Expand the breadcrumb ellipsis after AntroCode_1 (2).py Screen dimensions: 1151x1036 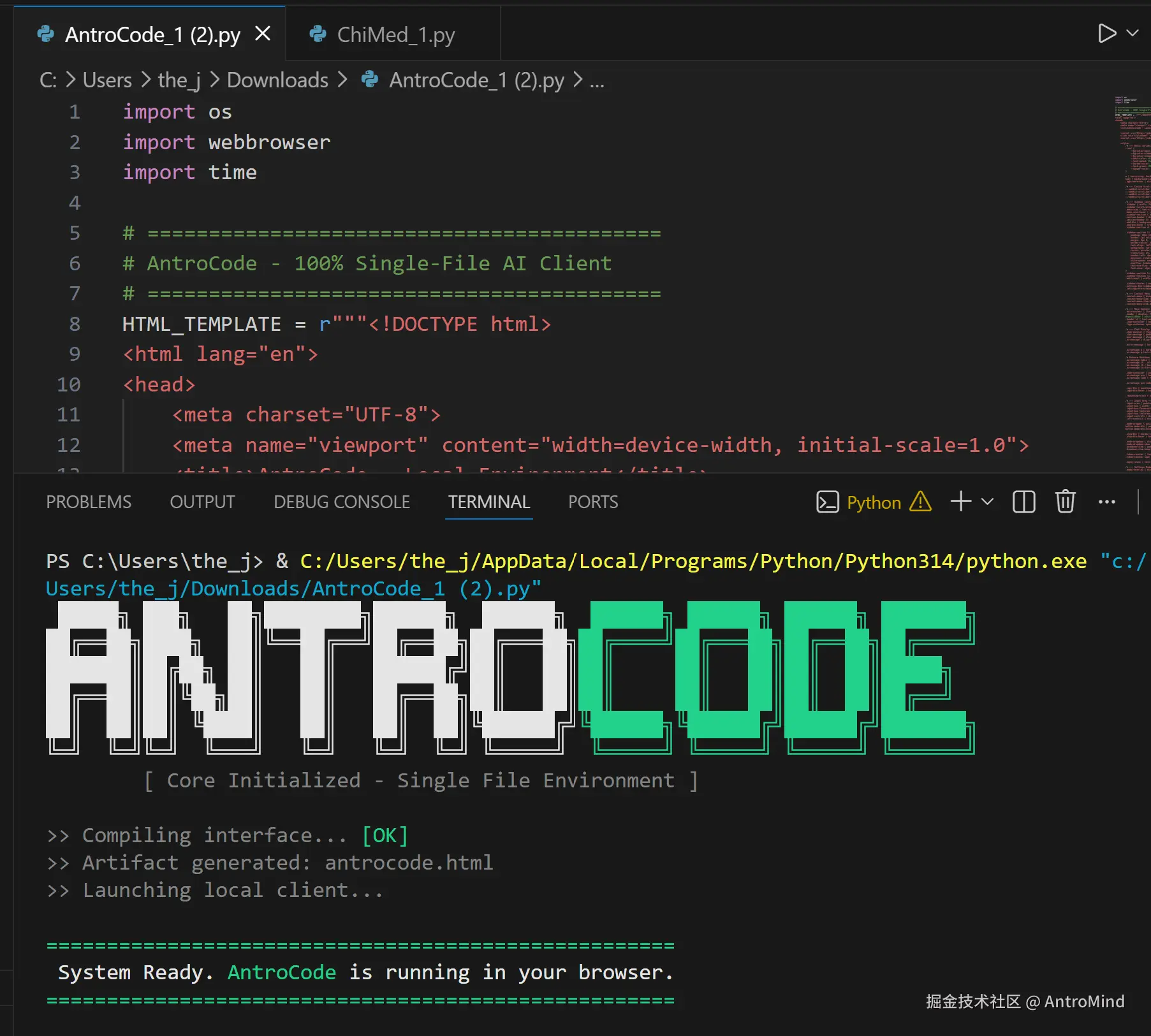597,81
